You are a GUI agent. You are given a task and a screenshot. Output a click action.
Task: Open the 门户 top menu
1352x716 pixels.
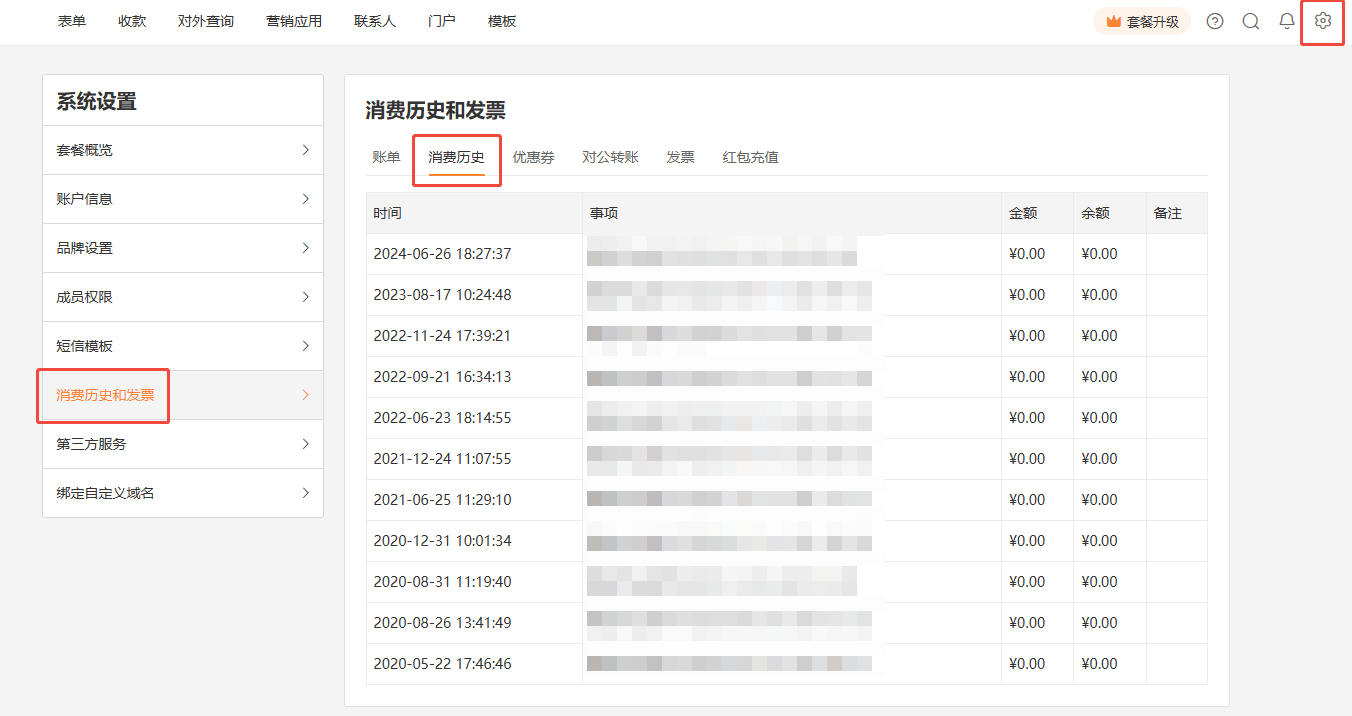point(442,21)
